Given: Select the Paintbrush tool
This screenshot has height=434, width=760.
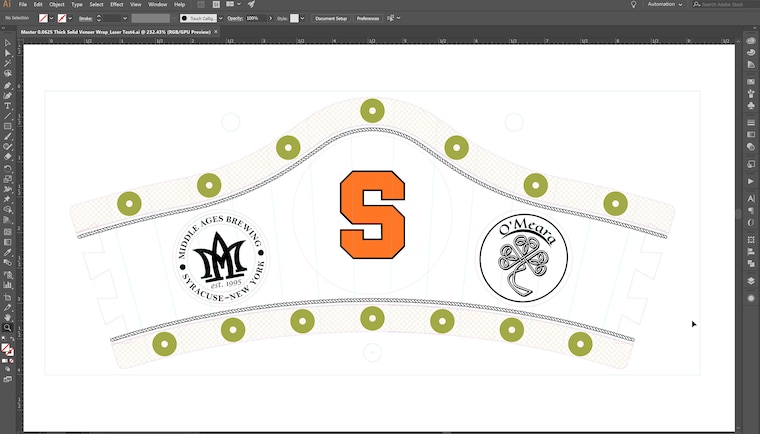Looking at the screenshot, I should coord(7,136).
